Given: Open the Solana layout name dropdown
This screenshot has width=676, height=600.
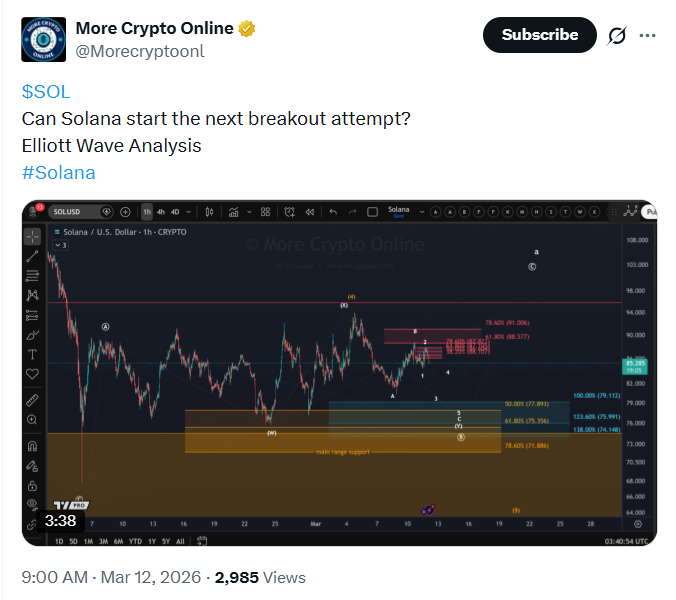Looking at the screenshot, I should 400,212.
